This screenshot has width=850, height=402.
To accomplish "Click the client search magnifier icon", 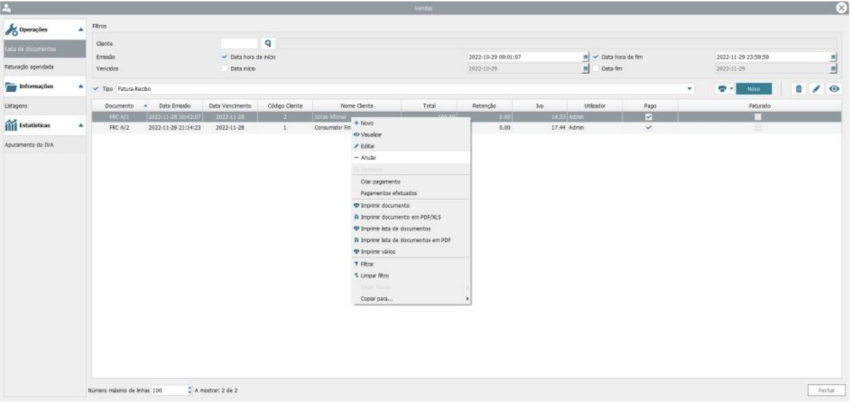I will tap(268, 43).
